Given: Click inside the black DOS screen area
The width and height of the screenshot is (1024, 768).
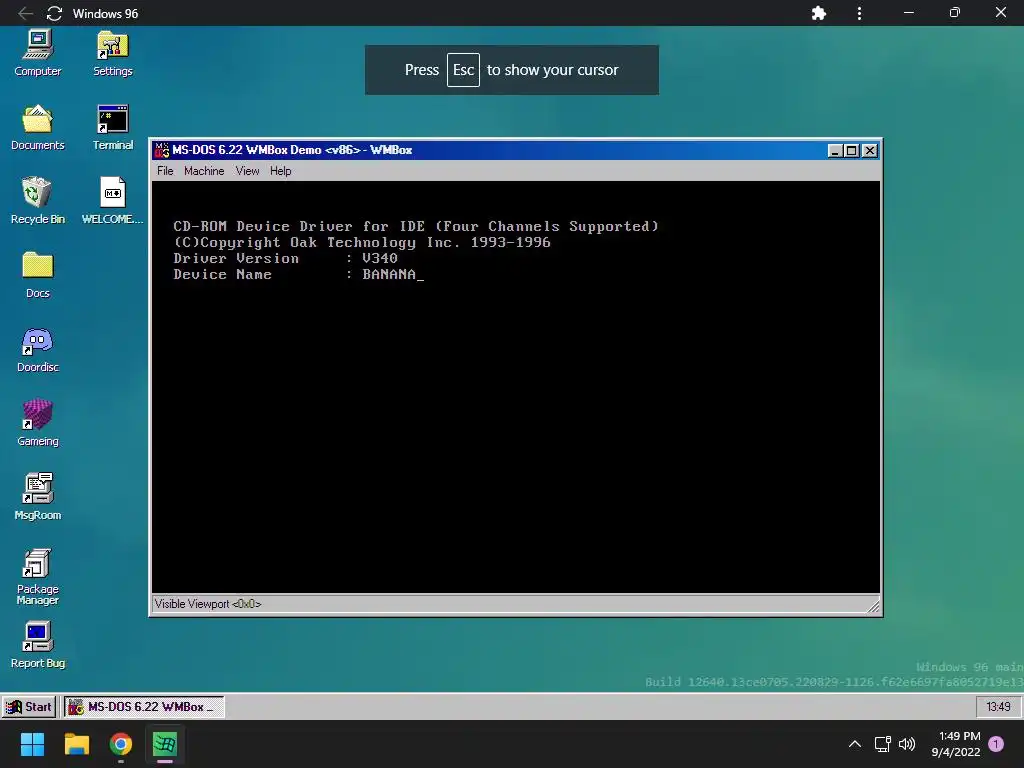Looking at the screenshot, I should 516,387.
